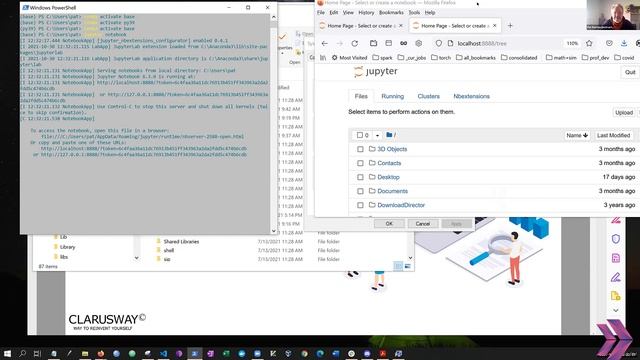Click the Jupyter logo
Screen dimensions: 640x360
tap(376, 71)
